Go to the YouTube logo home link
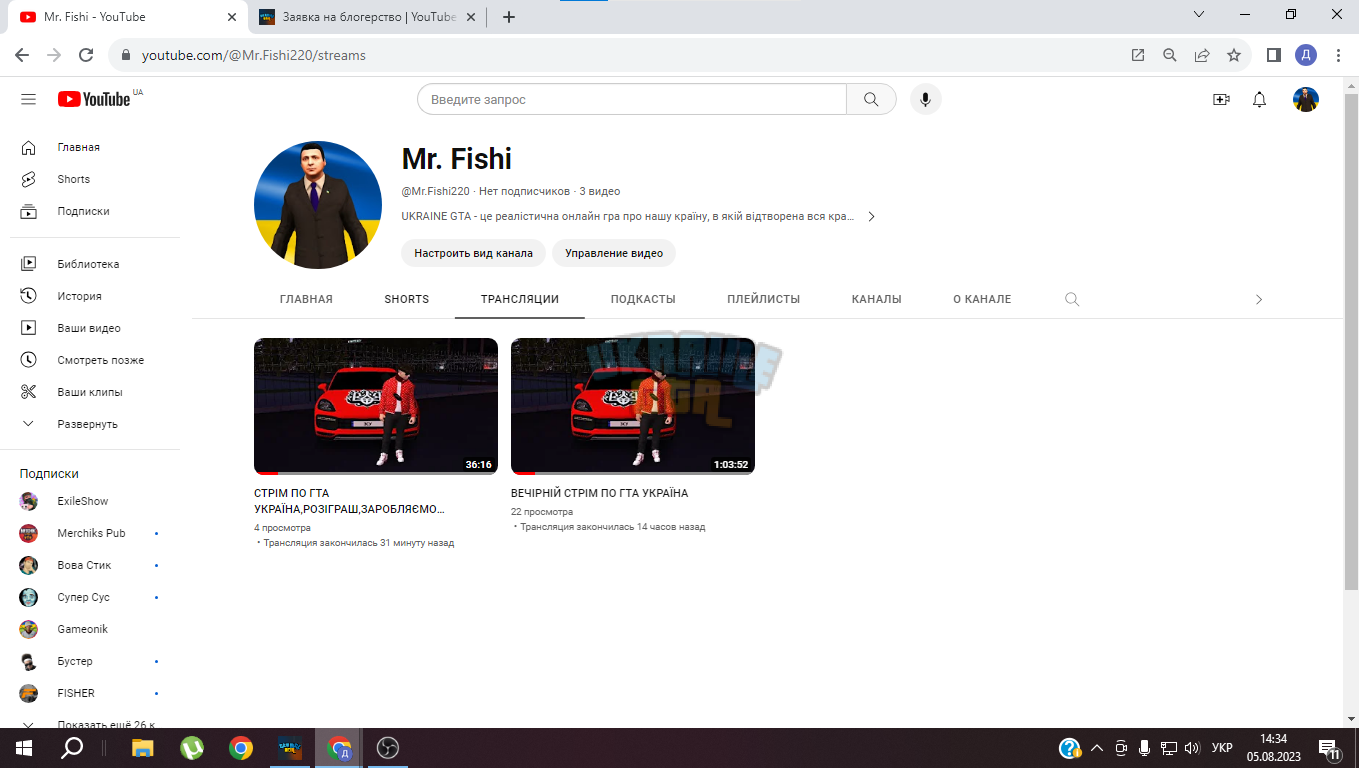 tap(94, 99)
